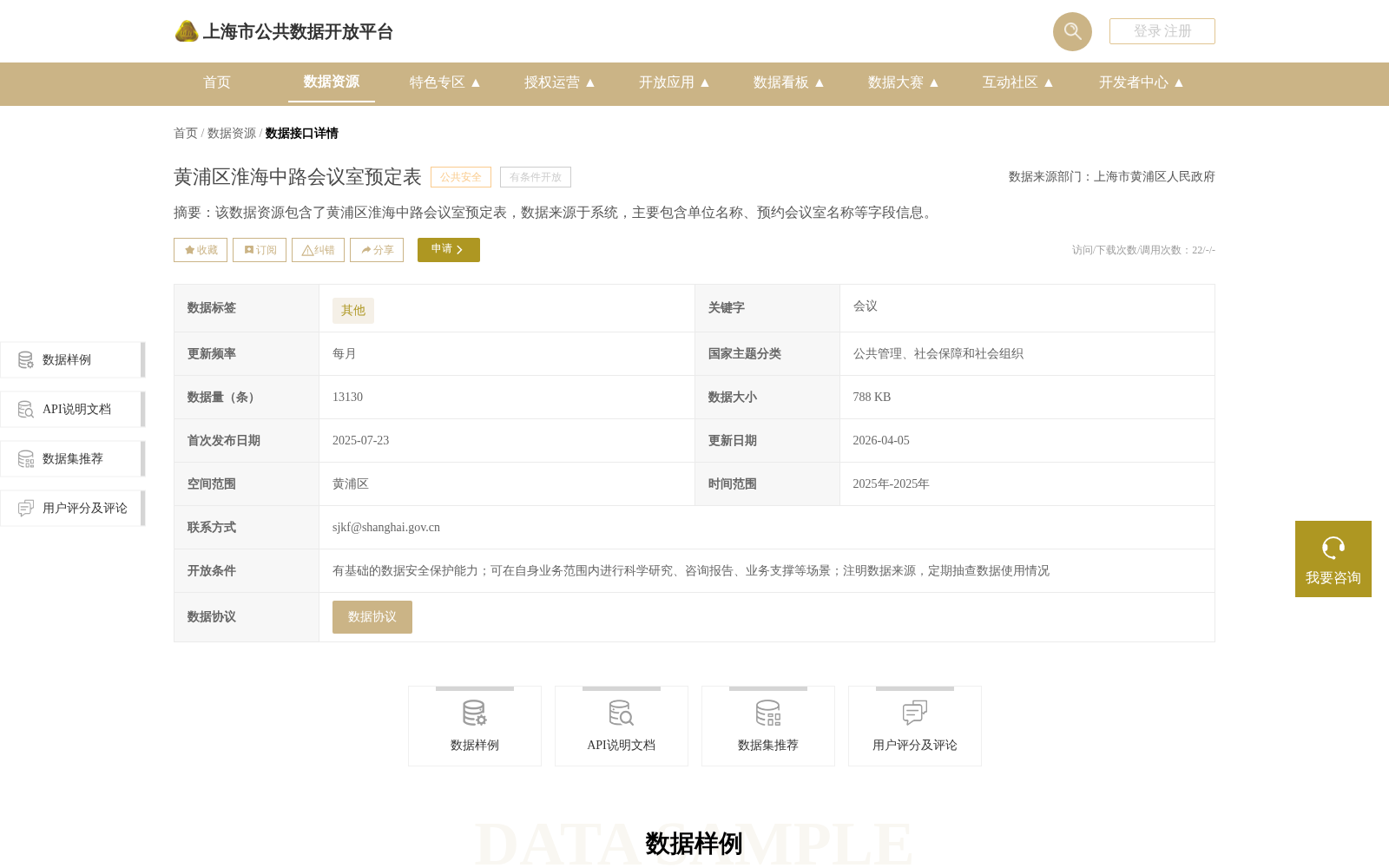This screenshot has height=868, width=1389.
Task: Click the 黄浦区 spatial range value
Action: click(351, 484)
